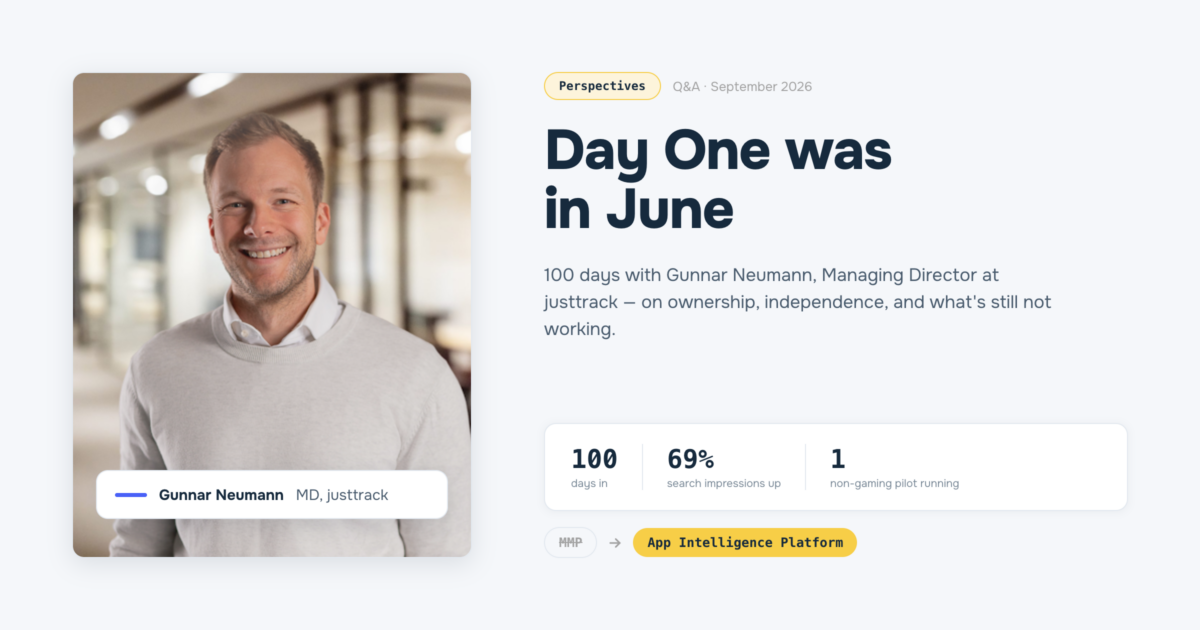The height and width of the screenshot is (630, 1200).
Task: Click the "non-gaming pilot running" label
Action: click(x=894, y=484)
